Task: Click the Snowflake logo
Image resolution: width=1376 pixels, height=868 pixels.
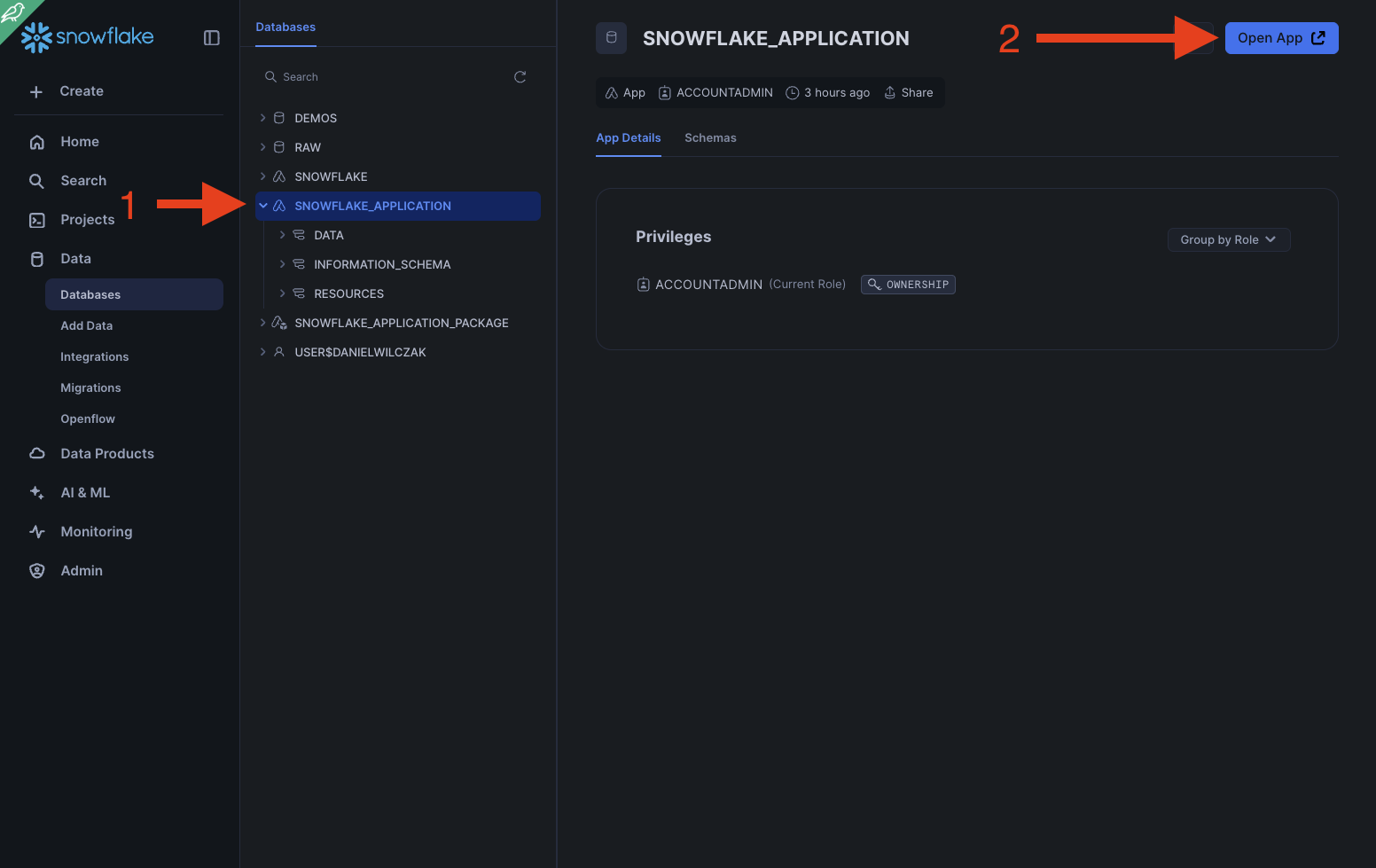Action: coord(87,37)
